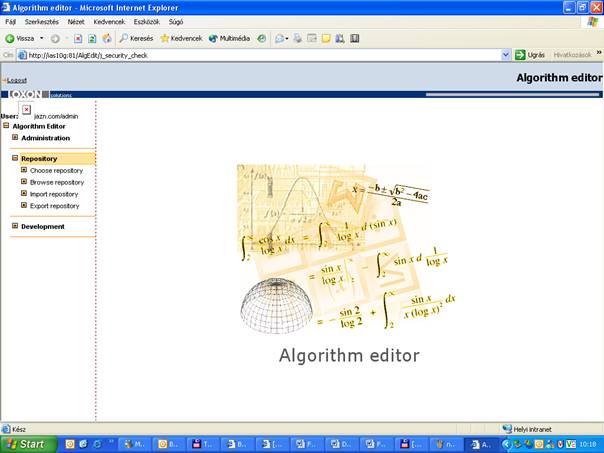Image resolution: width=604 pixels, height=453 pixels.
Task: Click the system tray clock 10:18
Action: 588,445
